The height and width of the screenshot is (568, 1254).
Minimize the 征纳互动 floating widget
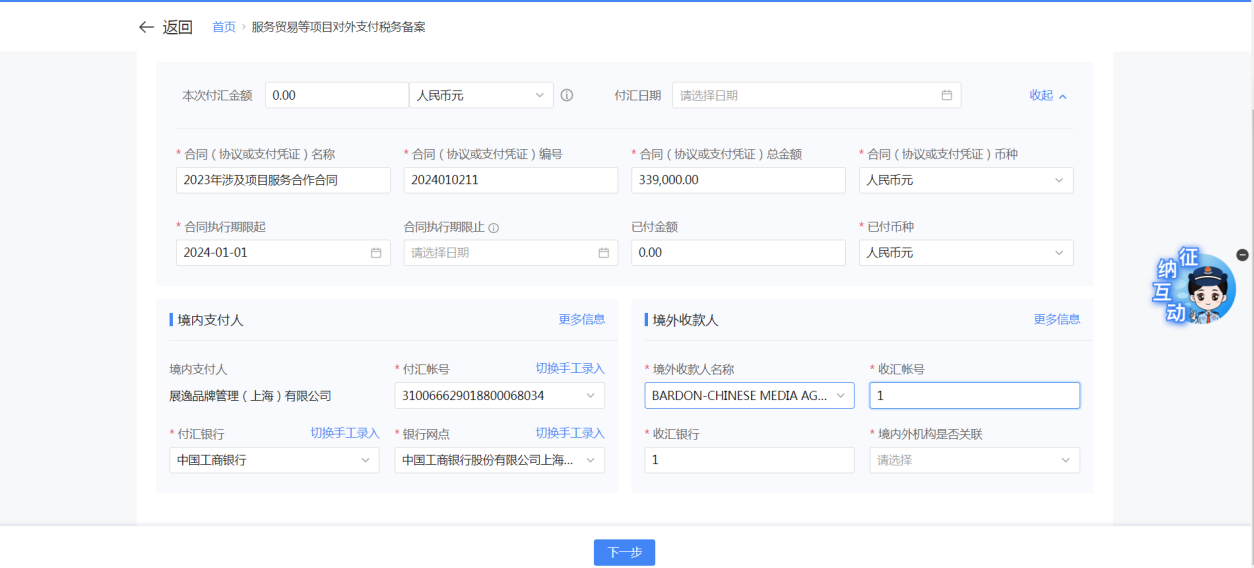tap(1242, 255)
